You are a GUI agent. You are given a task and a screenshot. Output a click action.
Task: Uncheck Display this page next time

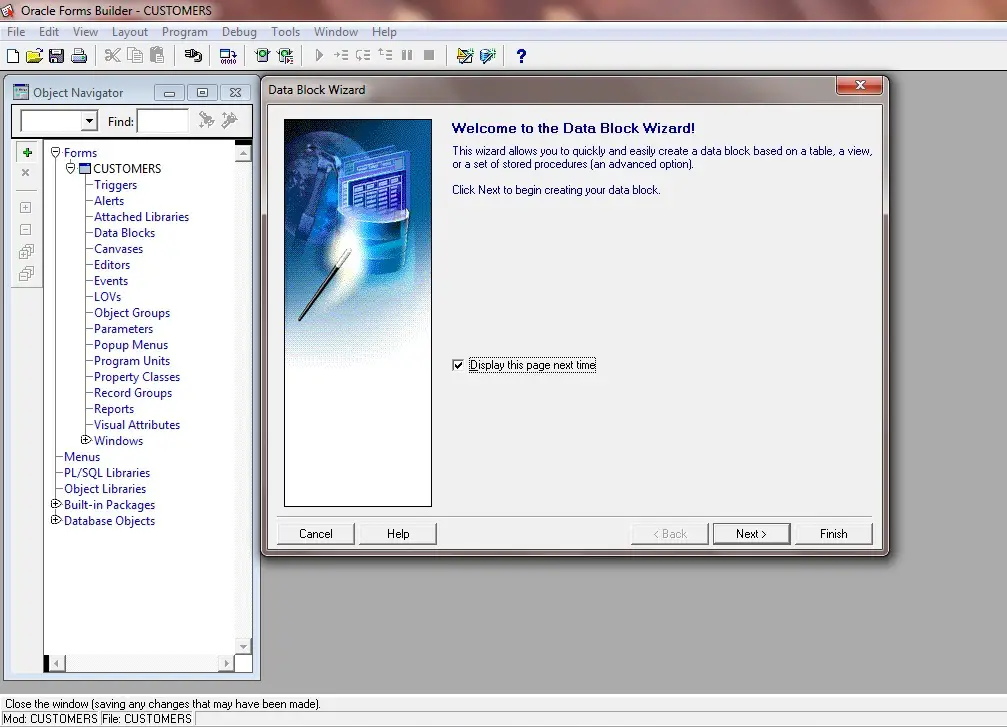(458, 365)
